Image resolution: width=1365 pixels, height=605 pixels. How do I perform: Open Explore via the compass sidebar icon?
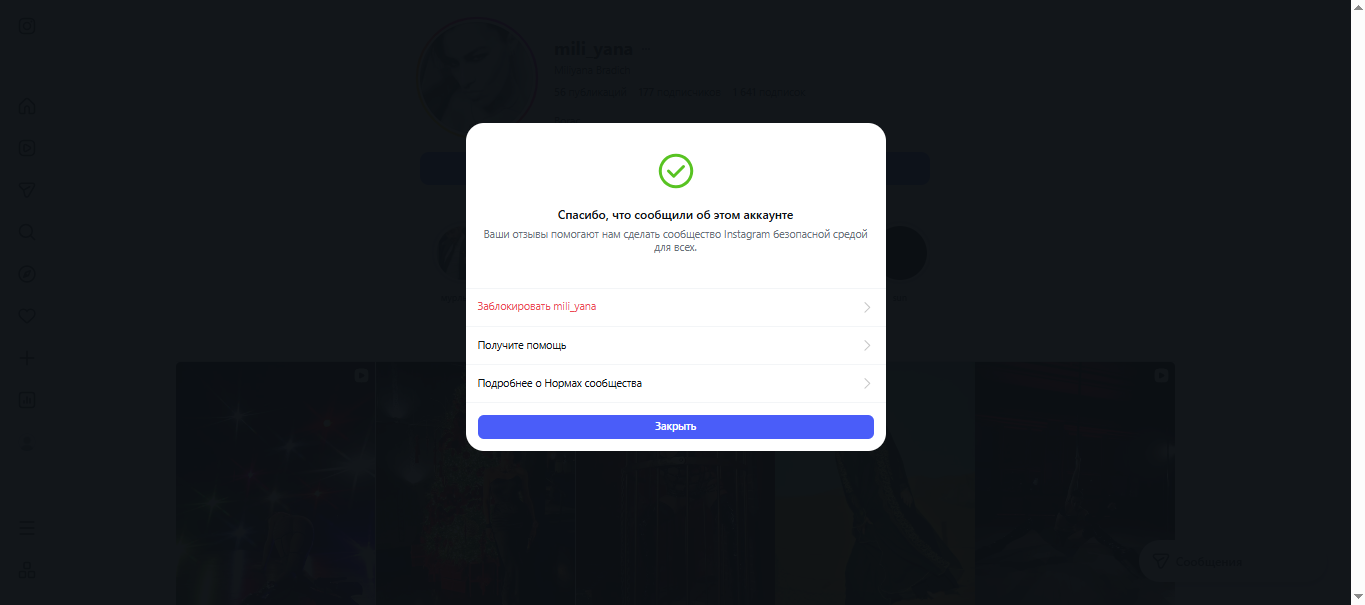(28, 274)
